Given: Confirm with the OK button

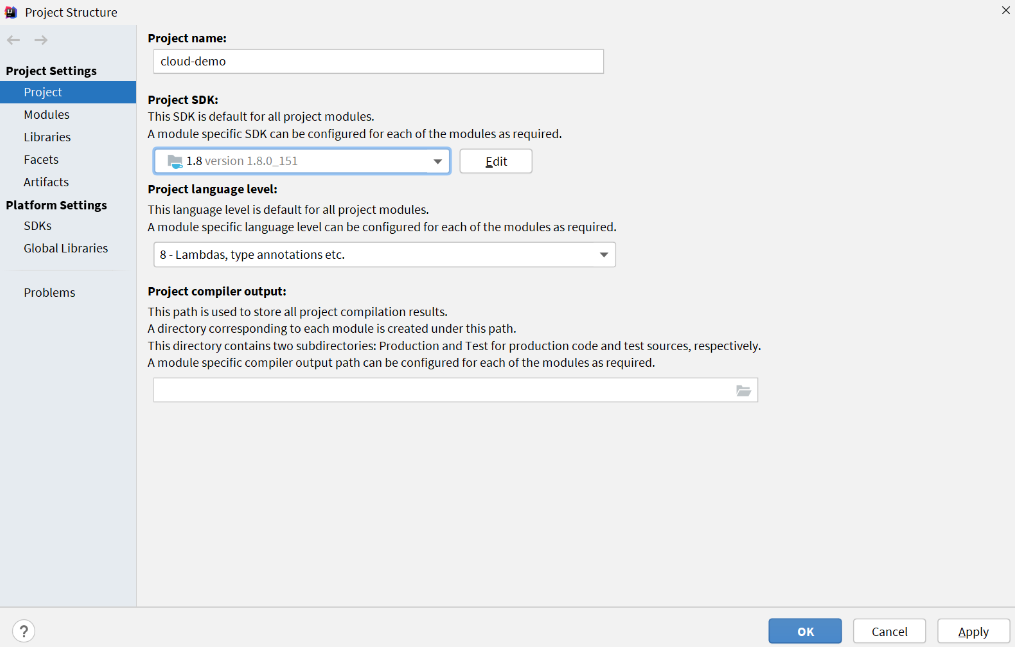Looking at the screenshot, I should [805, 631].
